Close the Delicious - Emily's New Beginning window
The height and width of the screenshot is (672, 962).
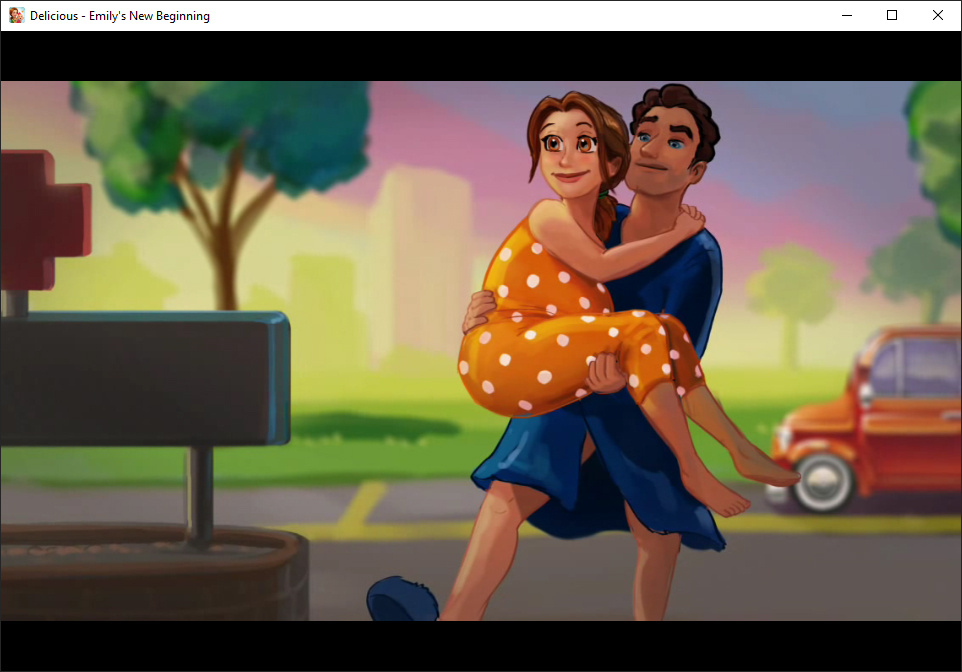pos(937,15)
